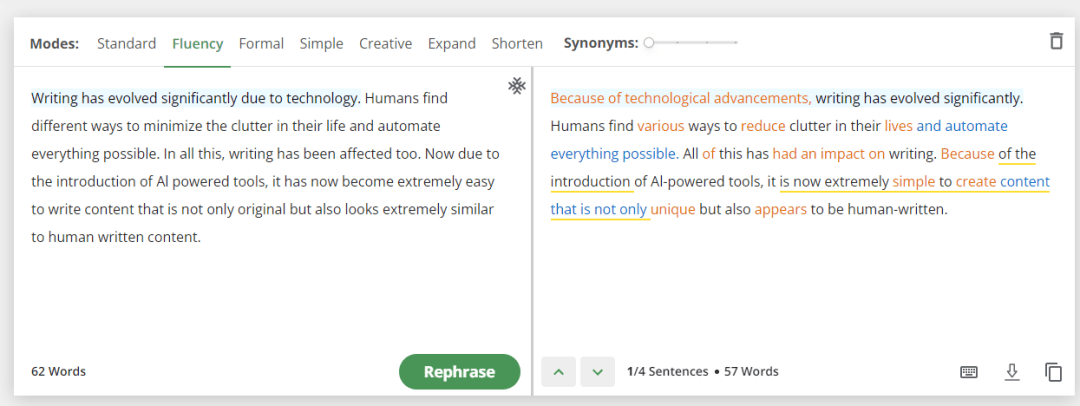Click the download export icon
The width and height of the screenshot is (1080, 406).
[x=1011, y=372]
